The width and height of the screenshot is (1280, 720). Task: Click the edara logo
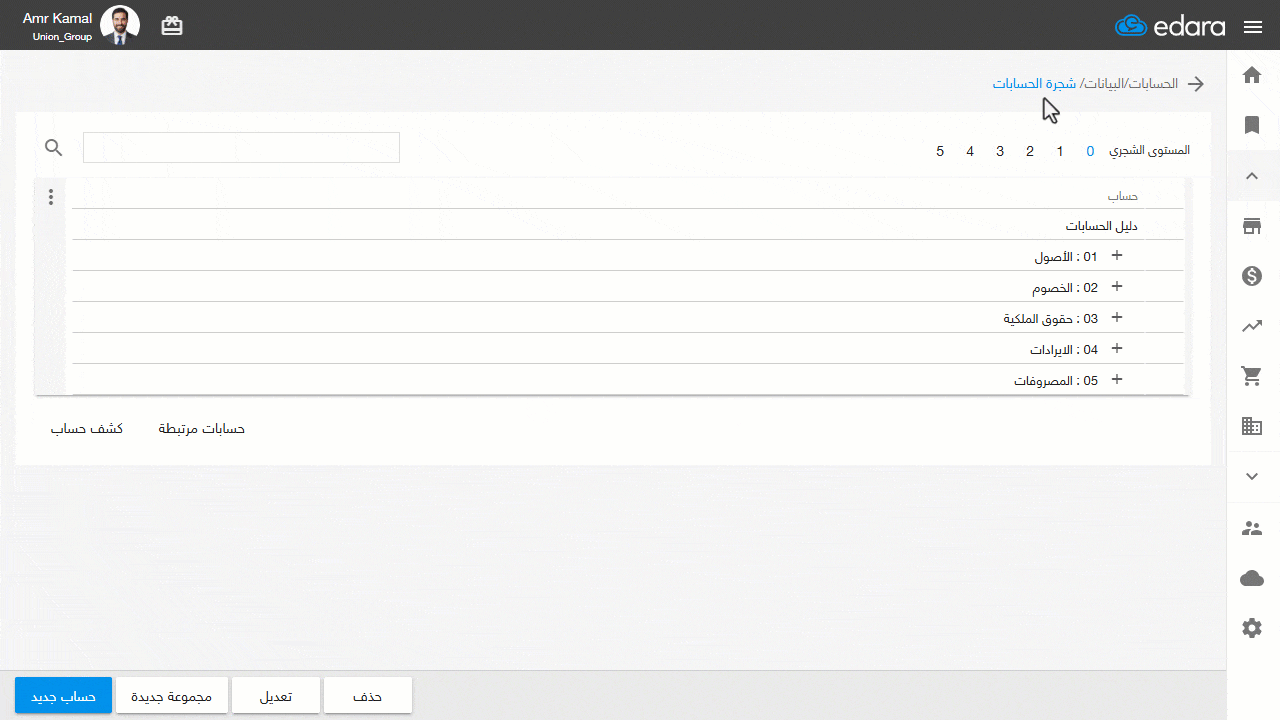1170,26
